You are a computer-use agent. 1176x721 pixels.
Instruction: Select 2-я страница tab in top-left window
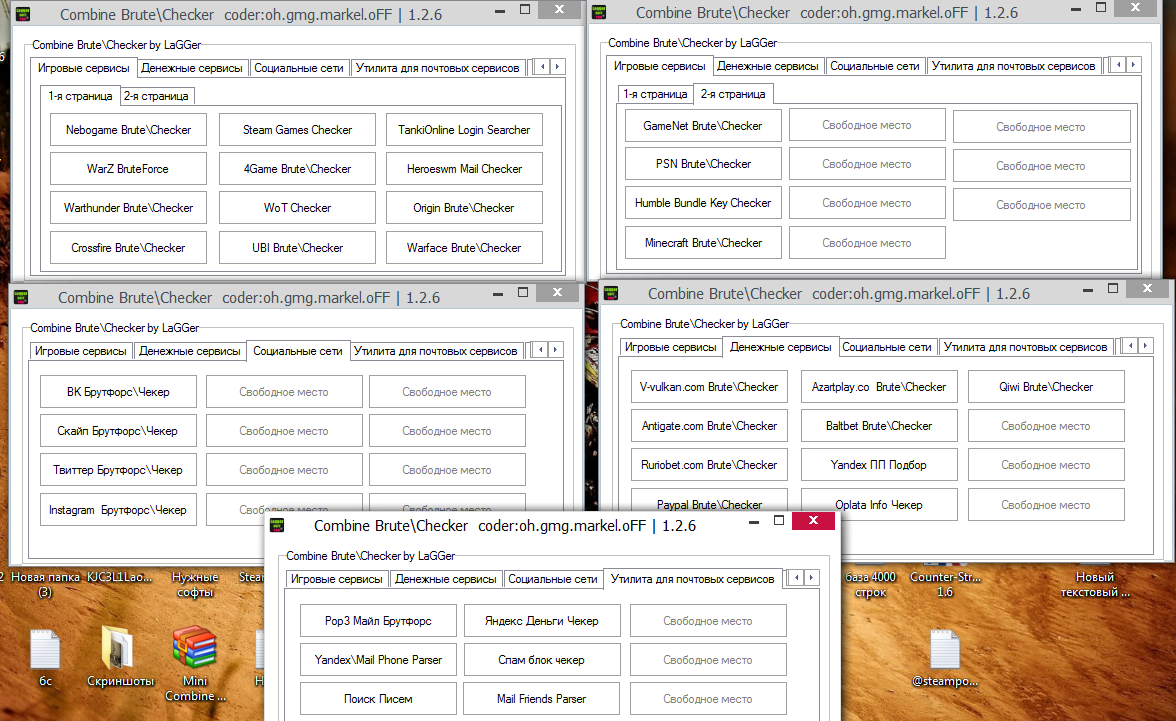[156, 96]
